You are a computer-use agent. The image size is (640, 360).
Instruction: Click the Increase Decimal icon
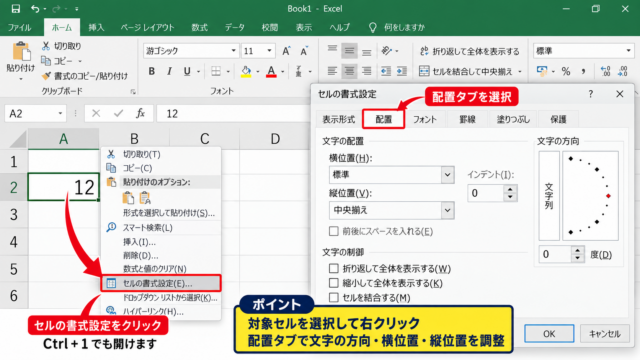[606, 71]
